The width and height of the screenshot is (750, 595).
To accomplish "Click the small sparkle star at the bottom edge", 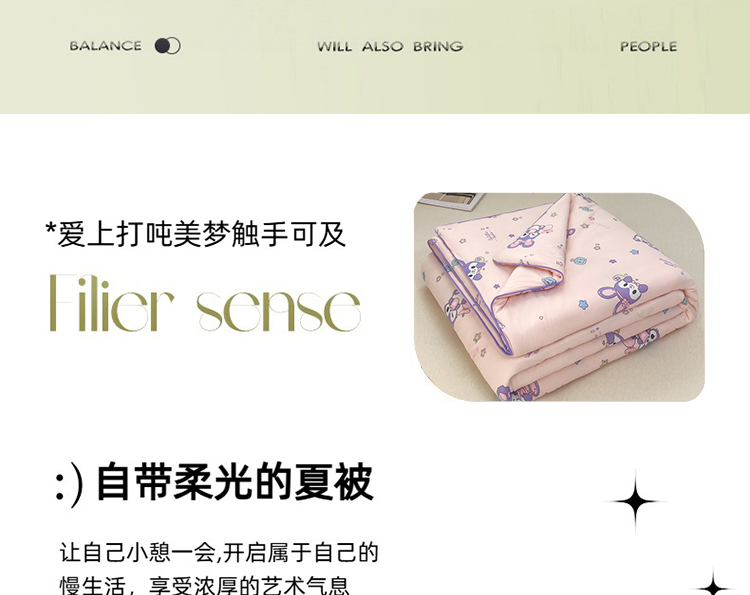I will tap(713, 584).
